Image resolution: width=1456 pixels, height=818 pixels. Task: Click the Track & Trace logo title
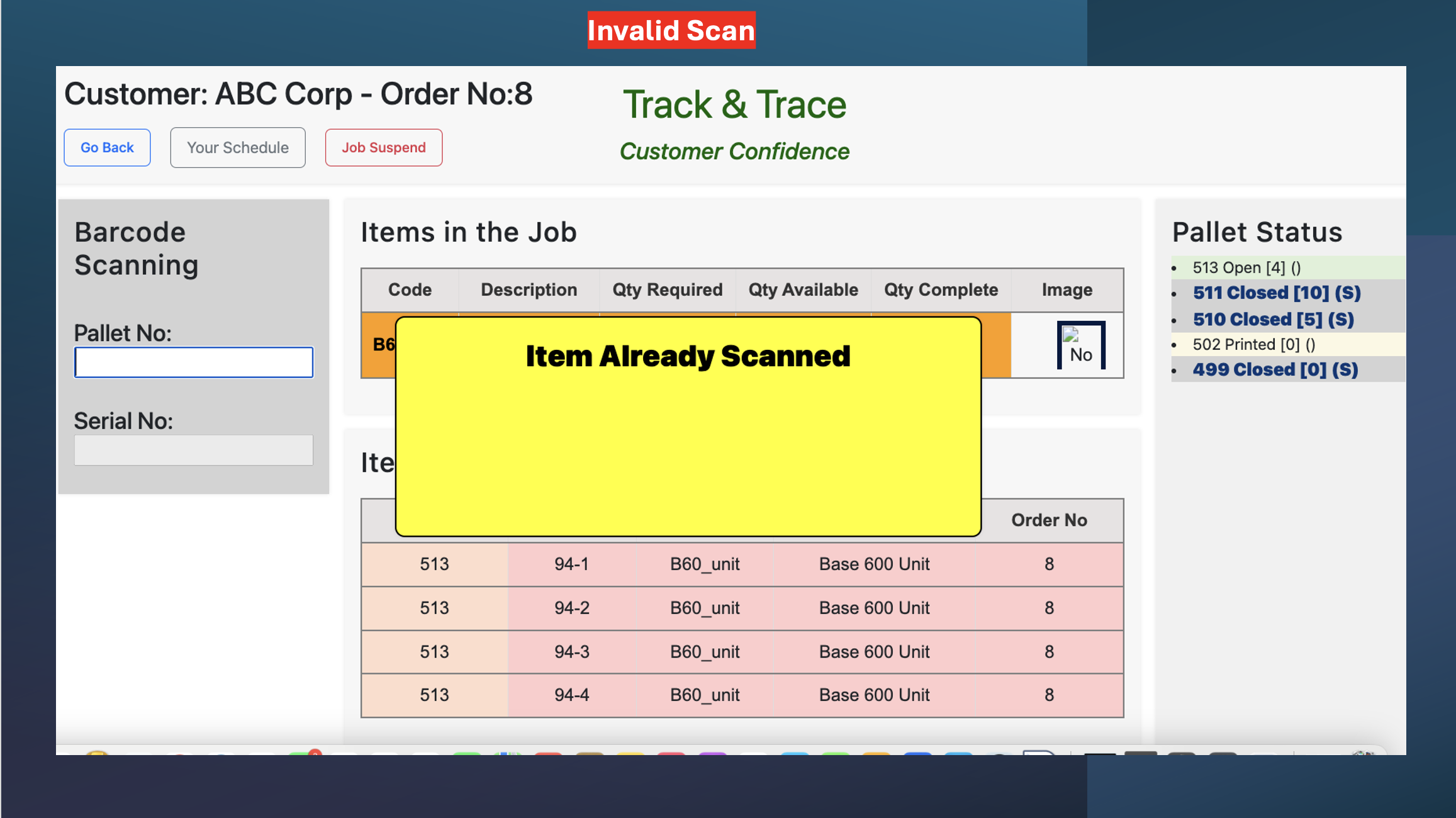coord(734,104)
